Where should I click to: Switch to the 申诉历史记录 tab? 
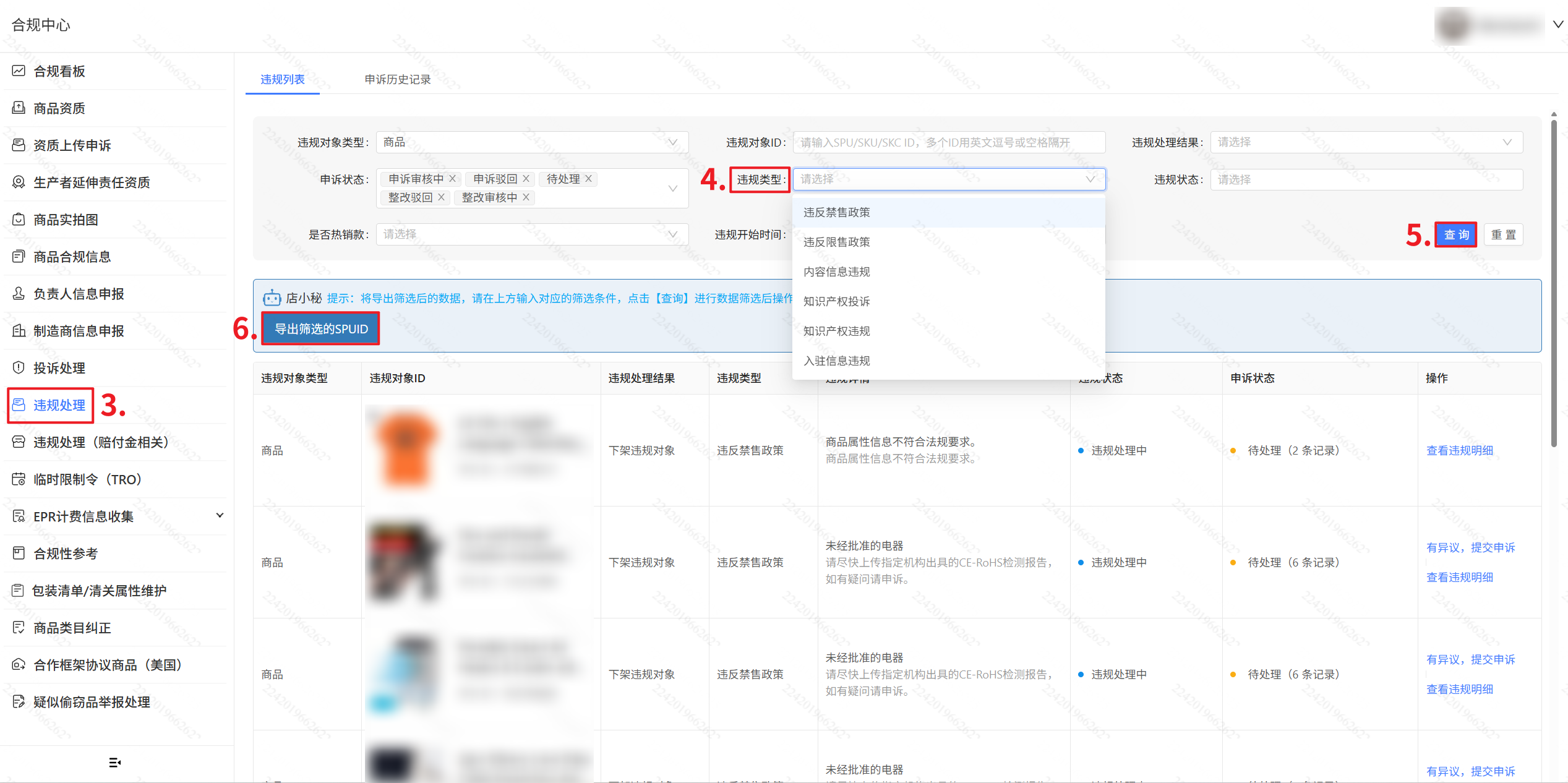click(x=398, y=79)
